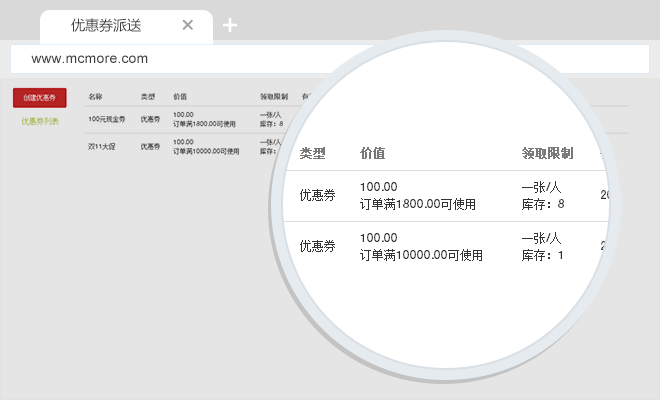660x400 pixels.
Task: Open a new tab with the plus icon
Action: (x=230, y=26)
